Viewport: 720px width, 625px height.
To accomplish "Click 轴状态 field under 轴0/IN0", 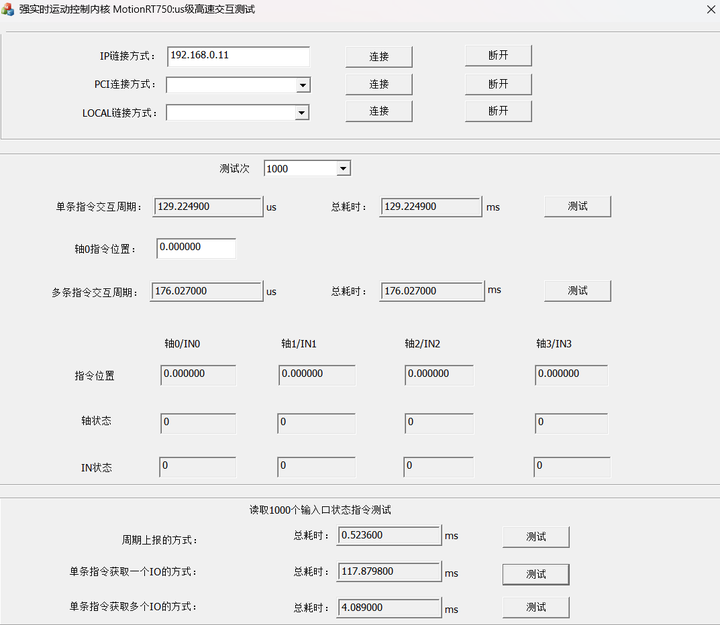I will point(198,423).
